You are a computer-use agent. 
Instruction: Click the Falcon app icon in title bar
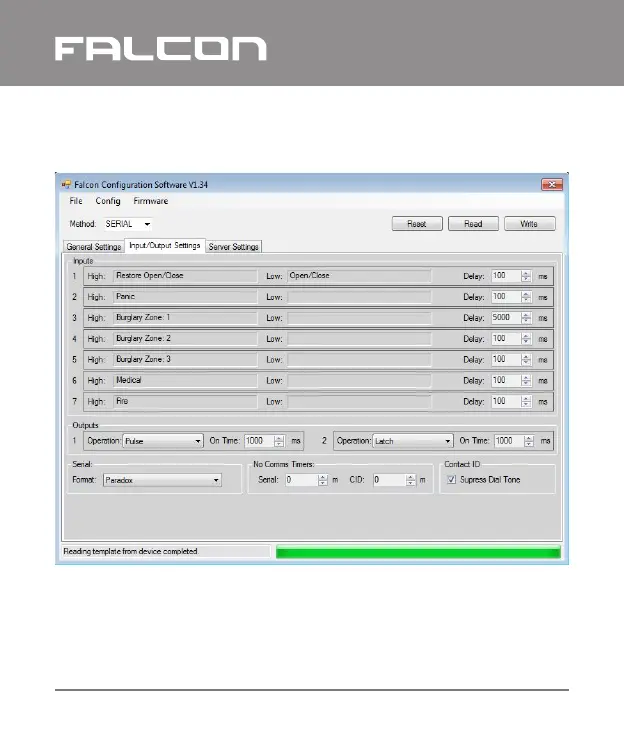(x=66, y=185)
